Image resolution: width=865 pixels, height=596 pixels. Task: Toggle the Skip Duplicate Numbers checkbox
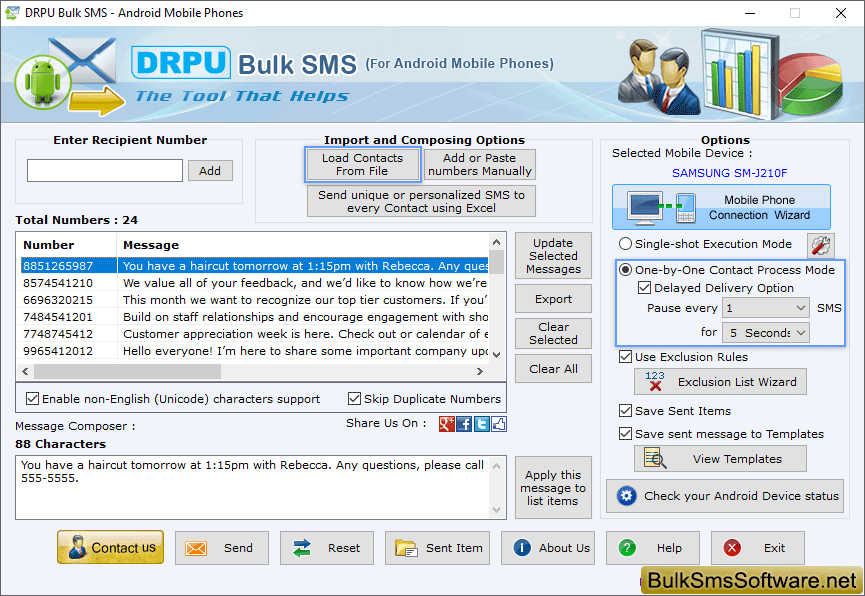click(x=354, y=398)
